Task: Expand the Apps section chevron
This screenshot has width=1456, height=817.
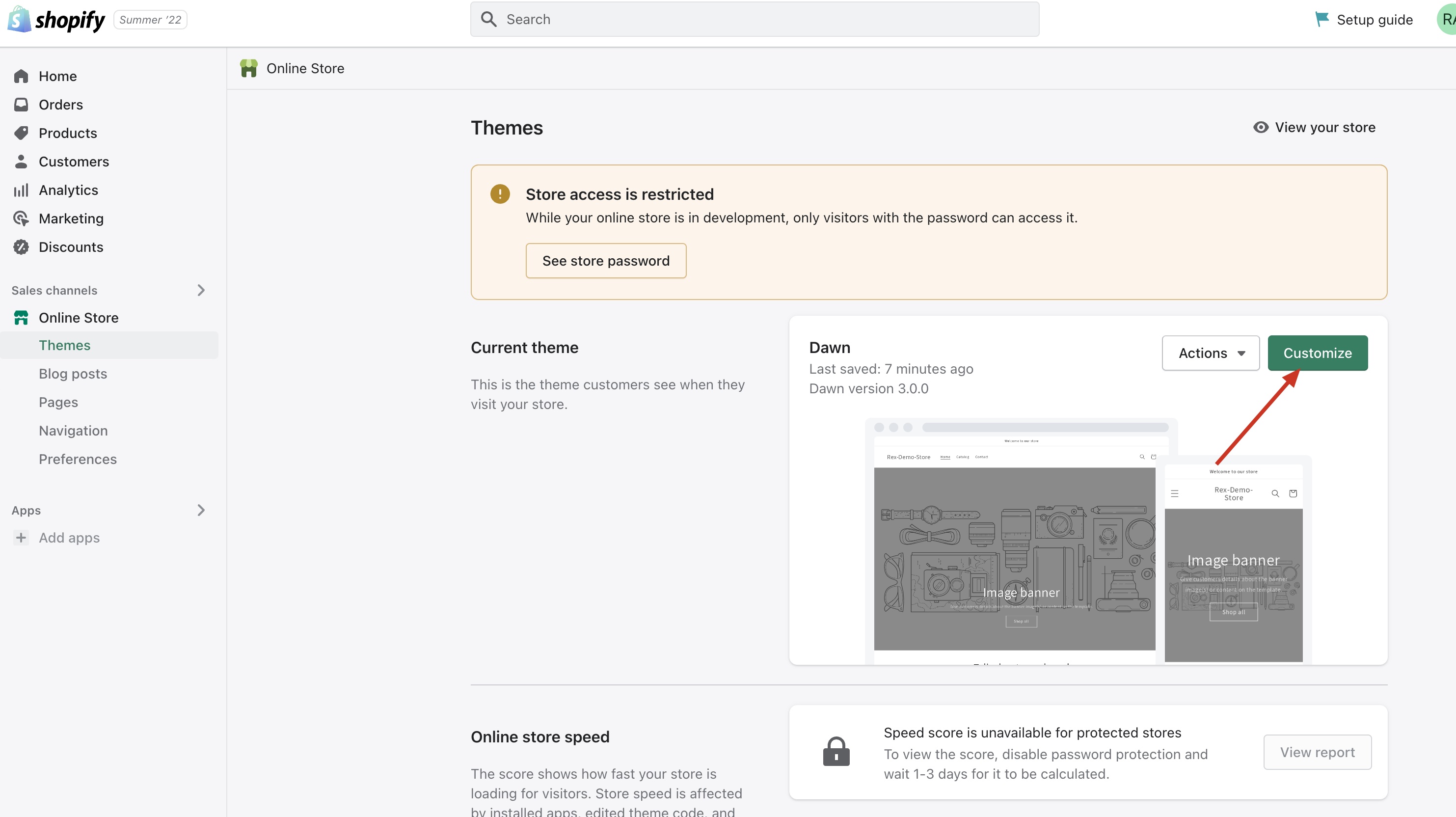Action: [x=201, y=510]
